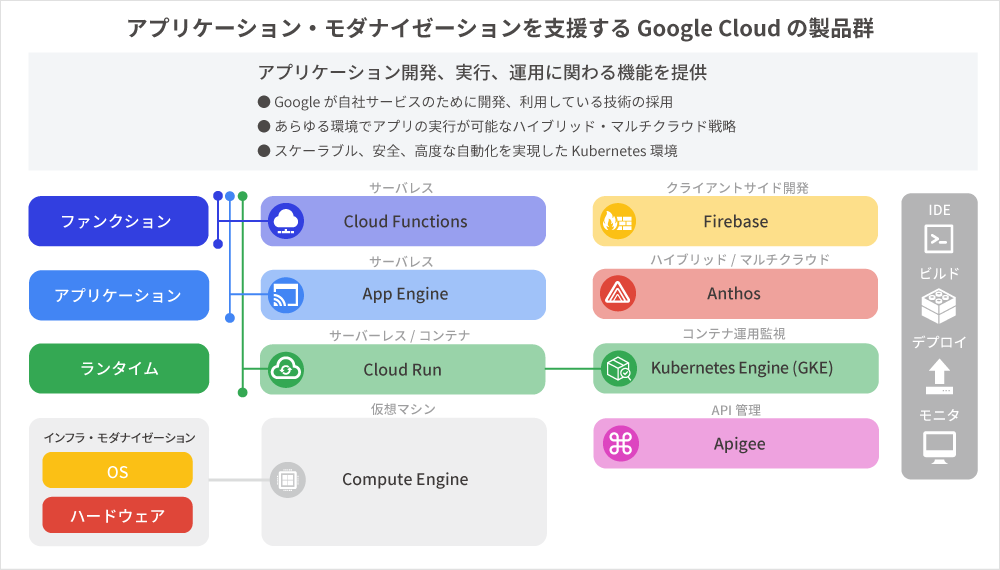1000x570 pixels.
Task: Click the Anthos icon
Action: pos(618,295)
